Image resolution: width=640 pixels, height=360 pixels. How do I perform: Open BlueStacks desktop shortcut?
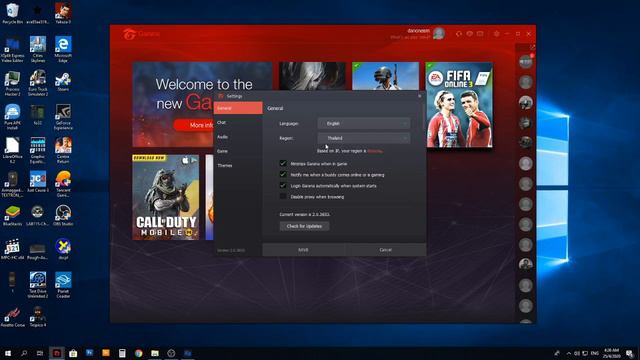[x=12, y=216]
